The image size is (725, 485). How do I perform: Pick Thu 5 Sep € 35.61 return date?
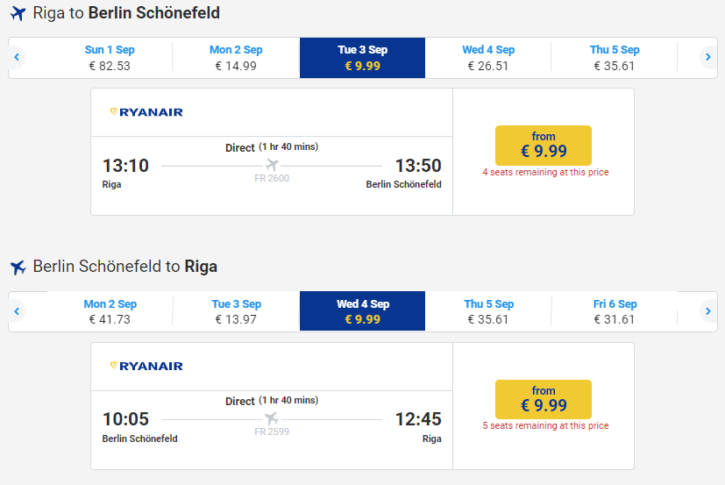click(x=488, y=311)
